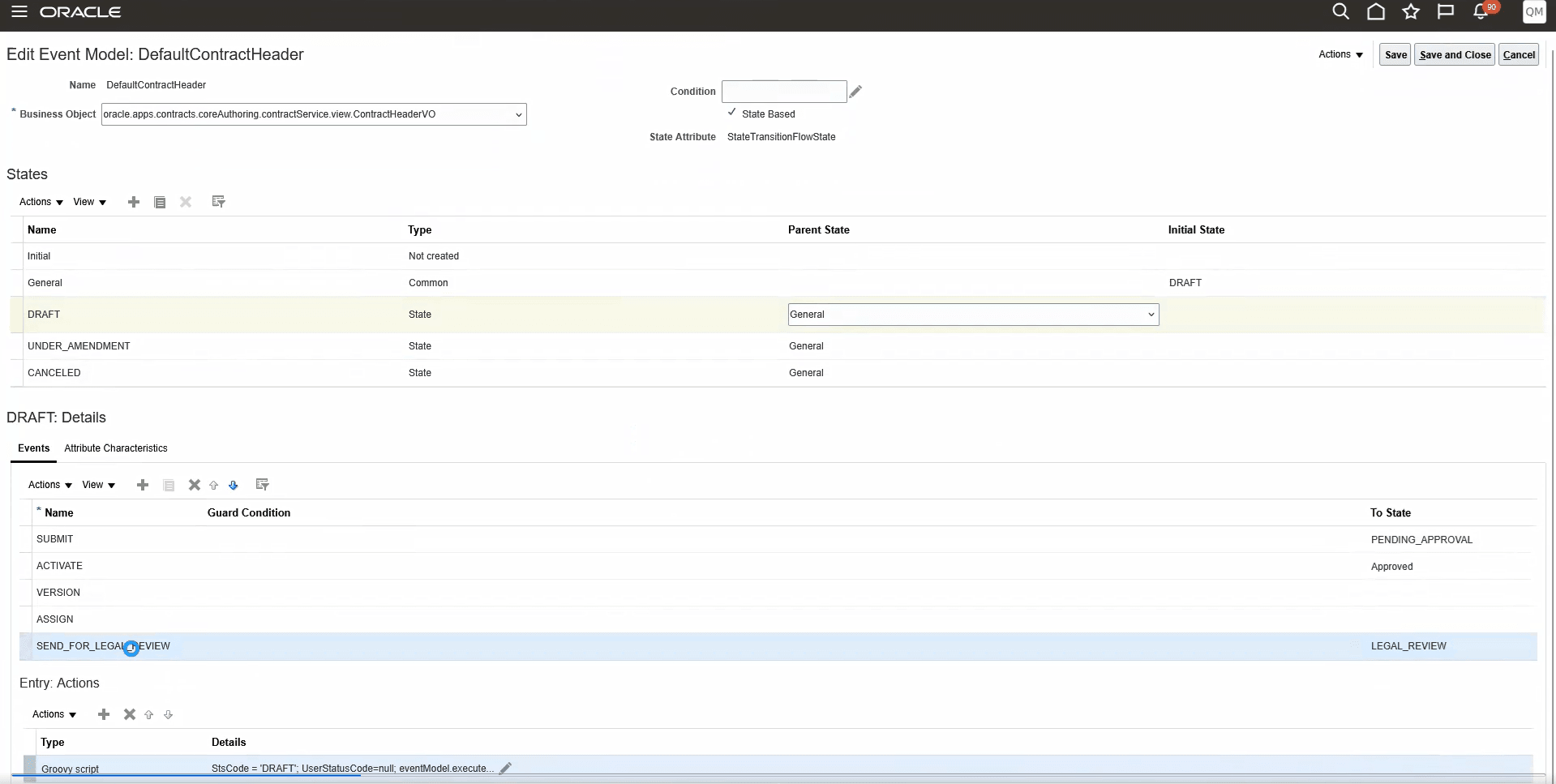Move event down with blue down arrow

pos(234,485)
